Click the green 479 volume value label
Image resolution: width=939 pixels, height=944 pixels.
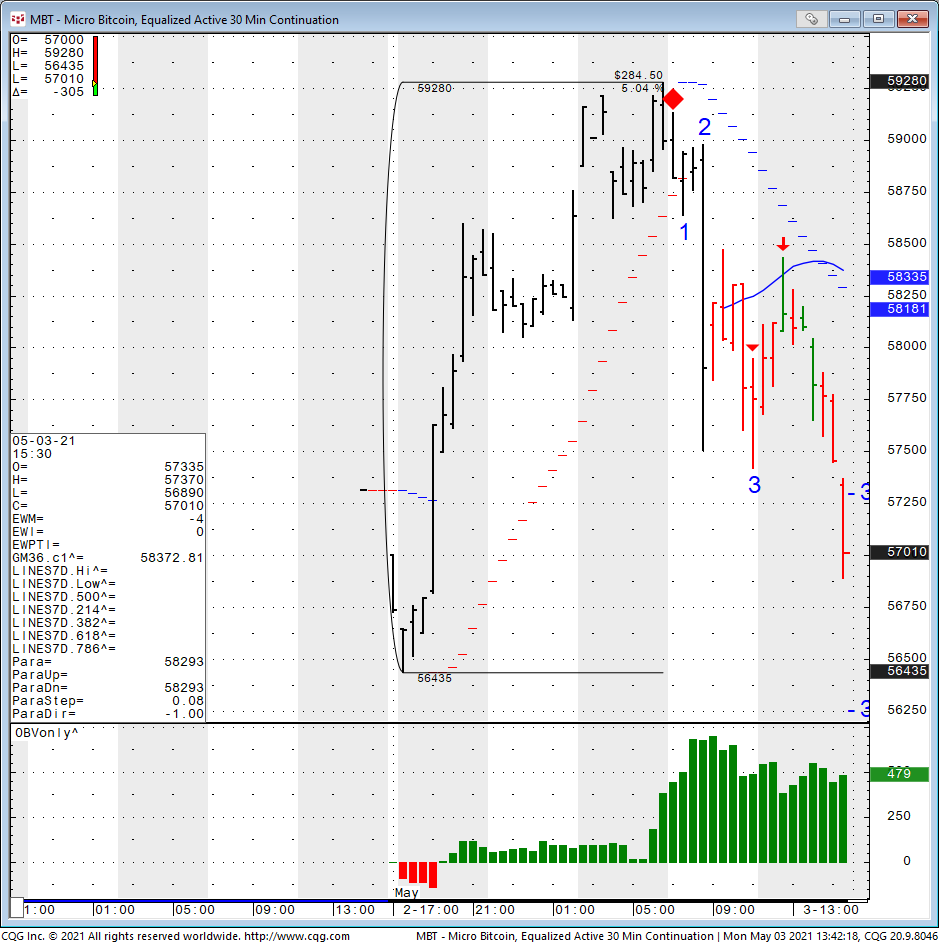pyautogui.click(x=899, y=774)
